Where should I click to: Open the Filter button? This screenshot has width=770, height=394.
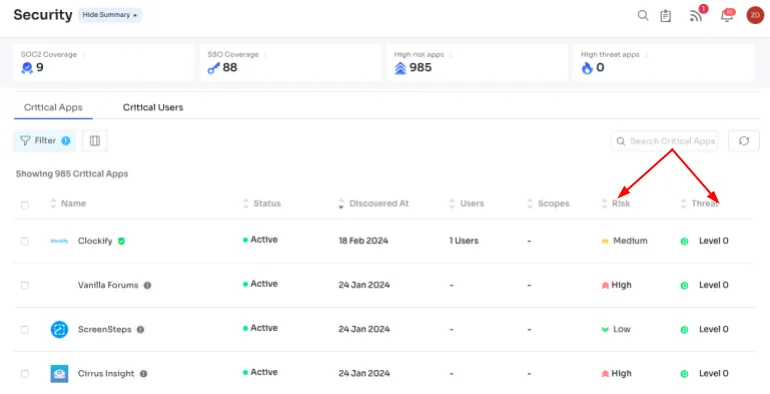[x=45, y=141]
